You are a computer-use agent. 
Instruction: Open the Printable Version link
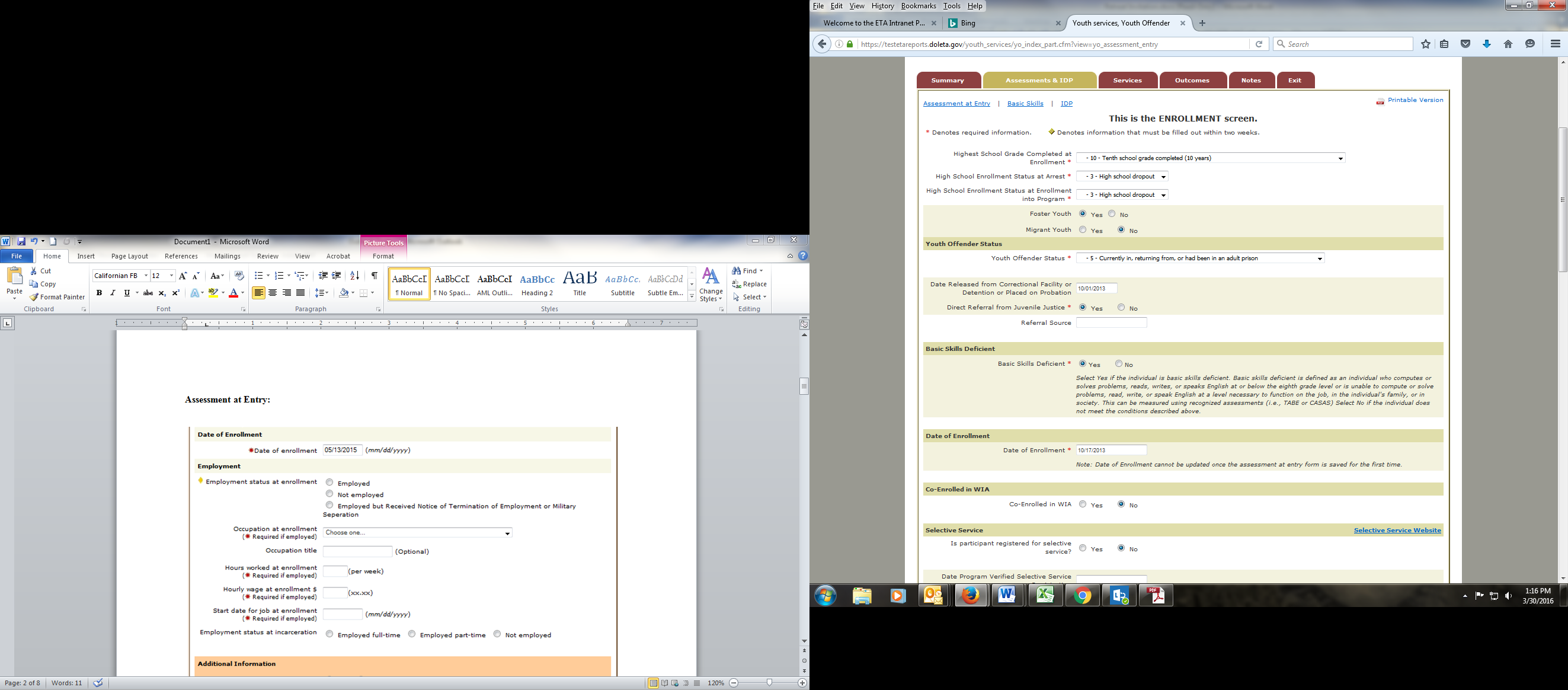tap(1415, 100)
